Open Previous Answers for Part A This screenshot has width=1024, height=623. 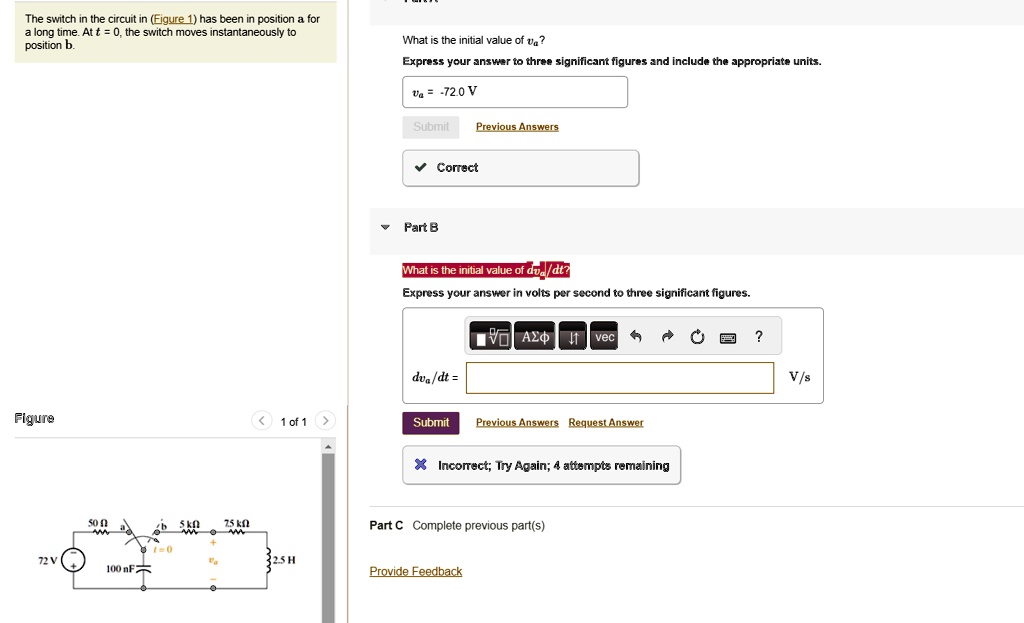coord(517,127)
